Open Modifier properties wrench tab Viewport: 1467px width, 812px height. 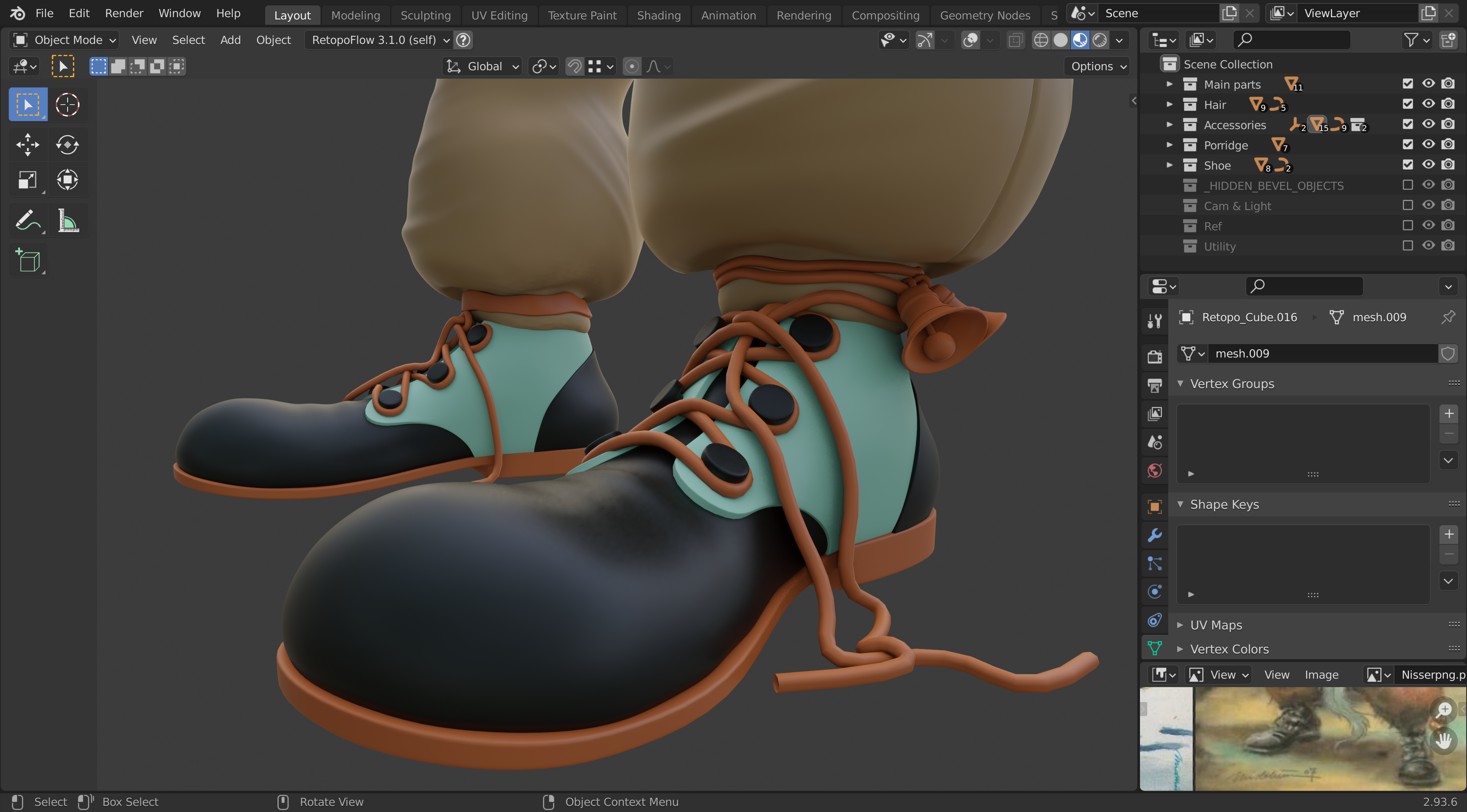click(x=1154, y=535)
